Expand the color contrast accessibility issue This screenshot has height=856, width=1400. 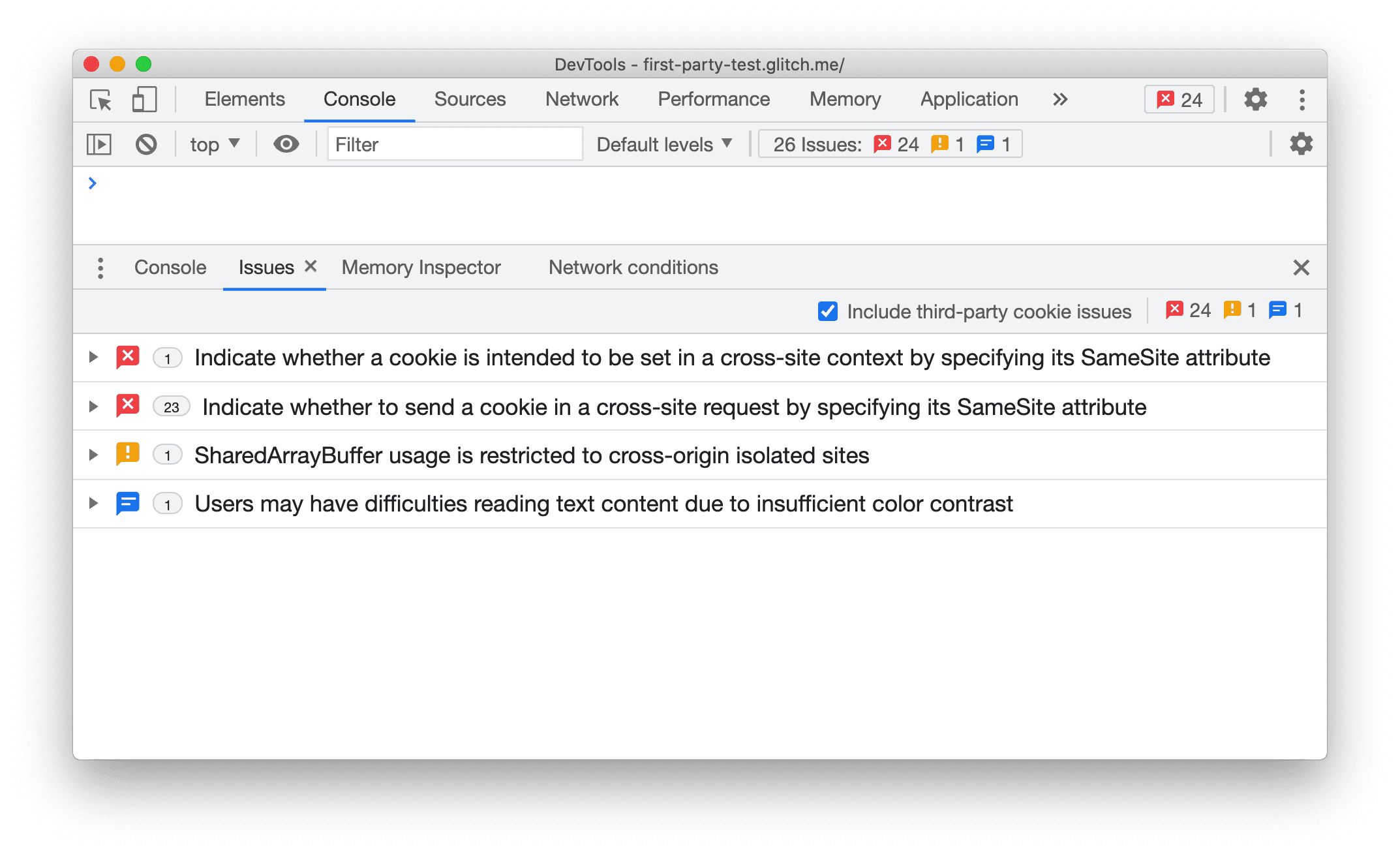(x=93, y=503)
